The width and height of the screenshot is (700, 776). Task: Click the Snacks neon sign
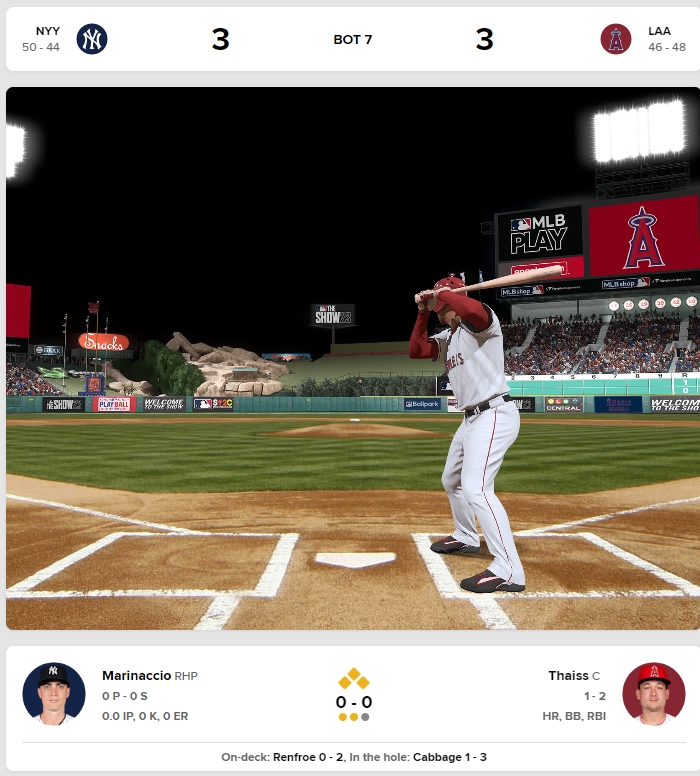103,342
